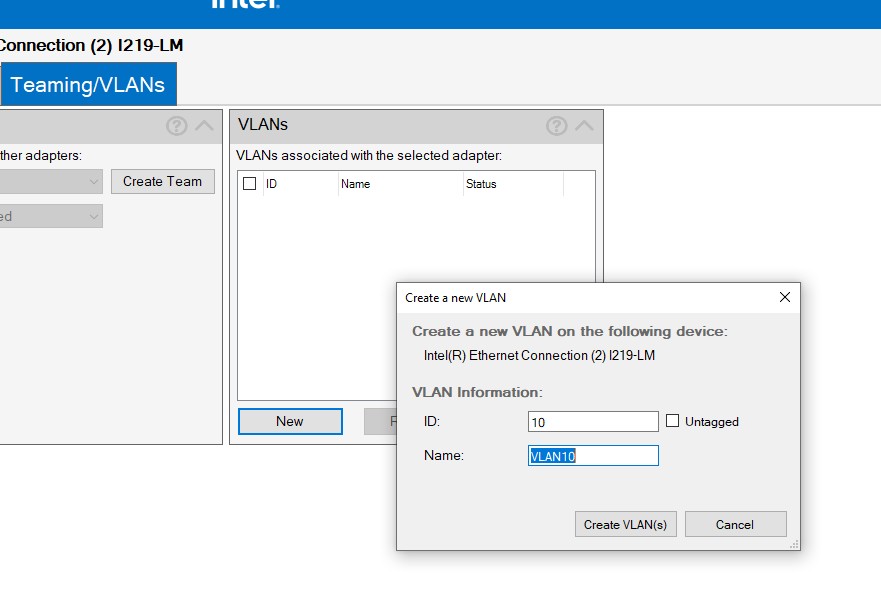Open help for the VLANs panel
Image resolution: width=881 pixels, height=597 pixels.
(x=556, y=126)
